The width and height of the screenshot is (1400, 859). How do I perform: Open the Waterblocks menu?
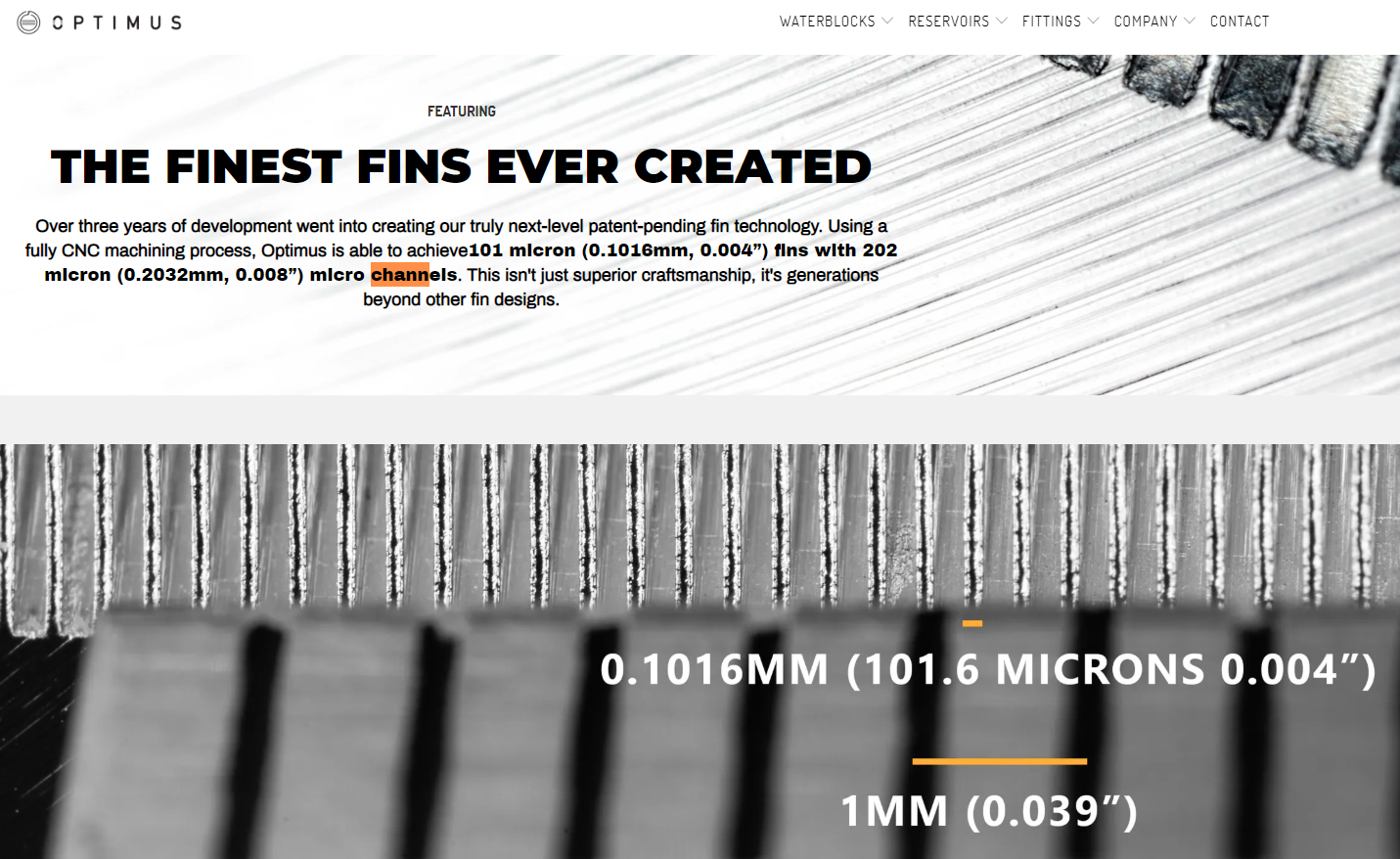click(x=827, y=22)
